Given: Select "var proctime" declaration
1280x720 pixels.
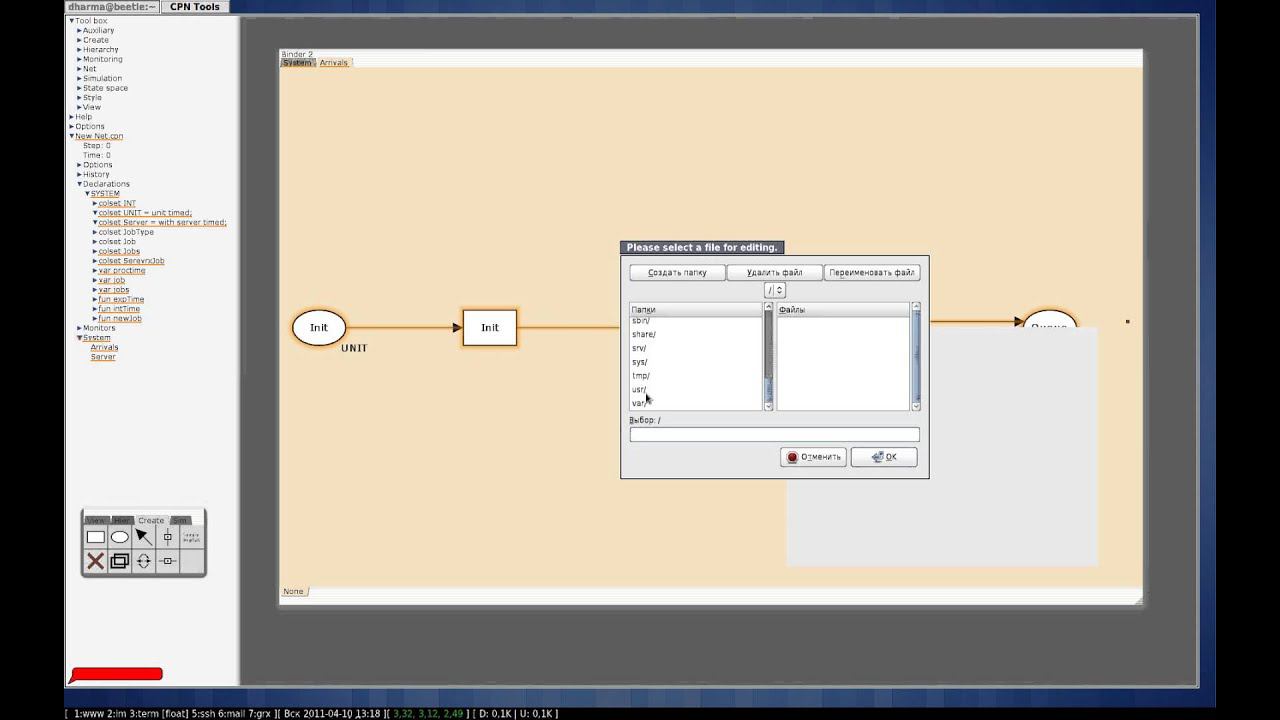Looking at the screenshot, I should coord(122,271).
